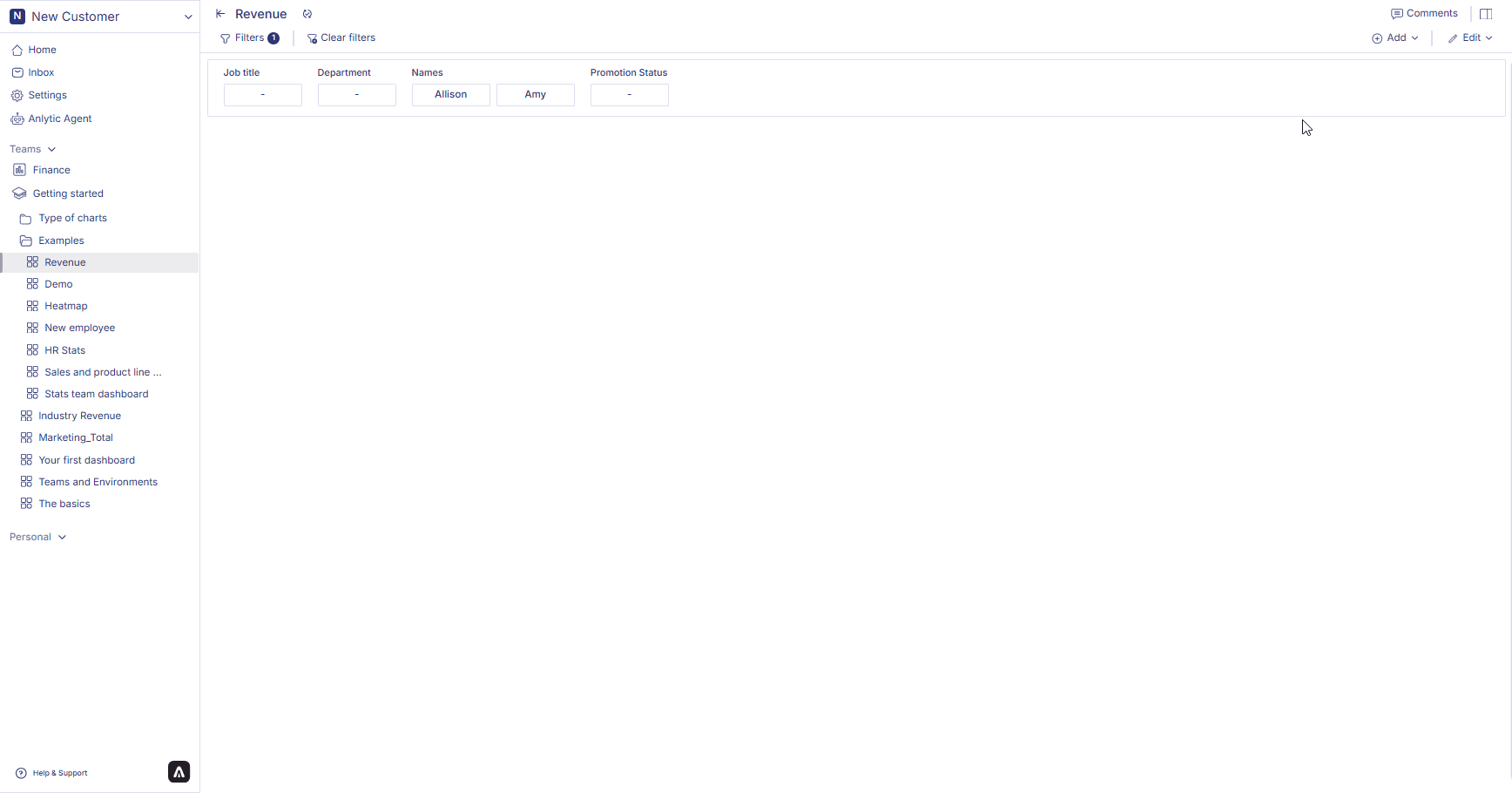Toggle the side panel layout icon

coord(1486,14)
